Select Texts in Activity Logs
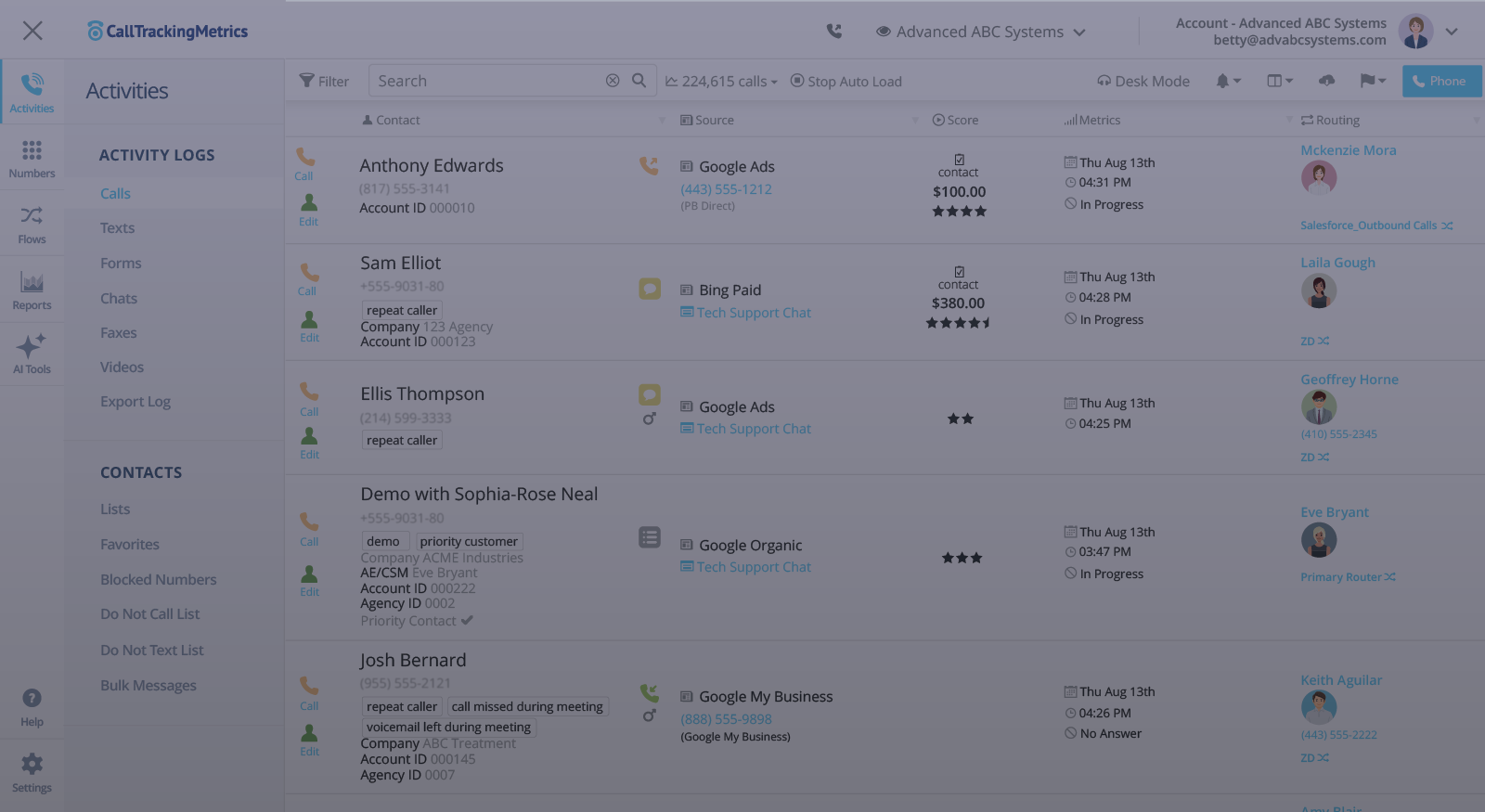The height and width of the screenshot is (812, 1485). tap(118, 228)
